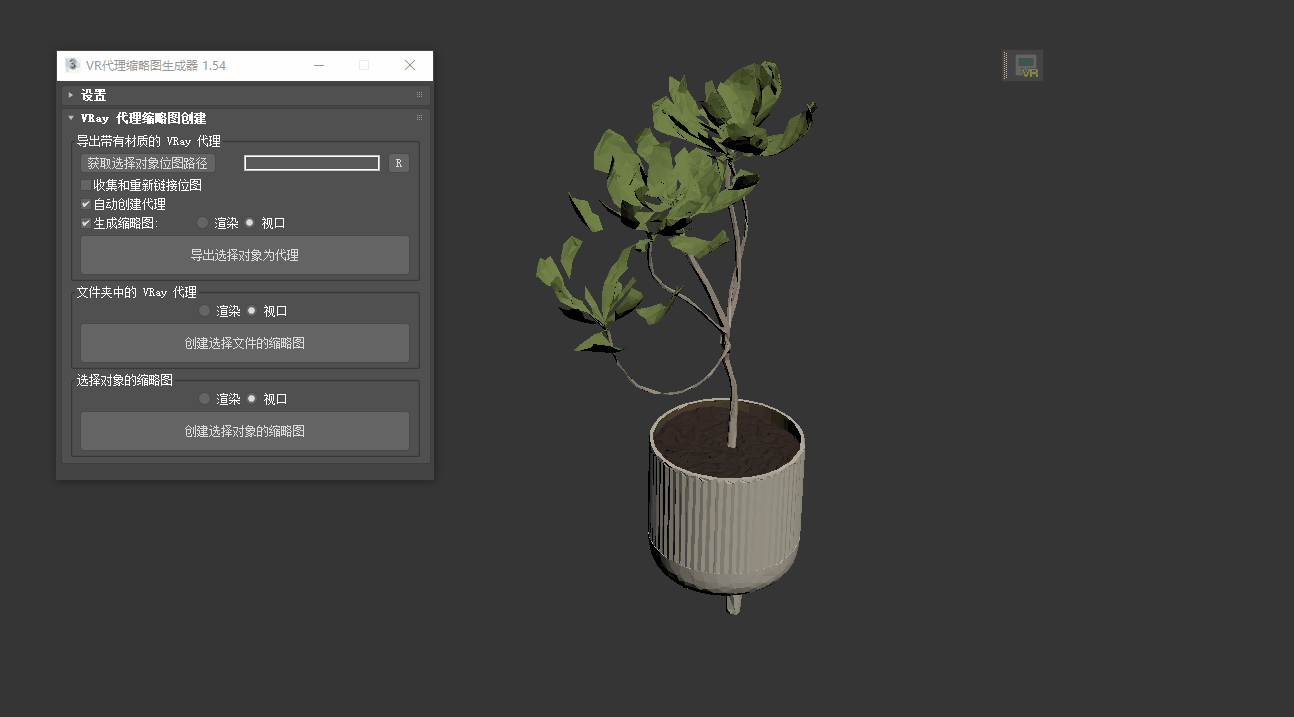Click grip handle on VRay 代理缩略图创建 rollout

pos(420,118)
